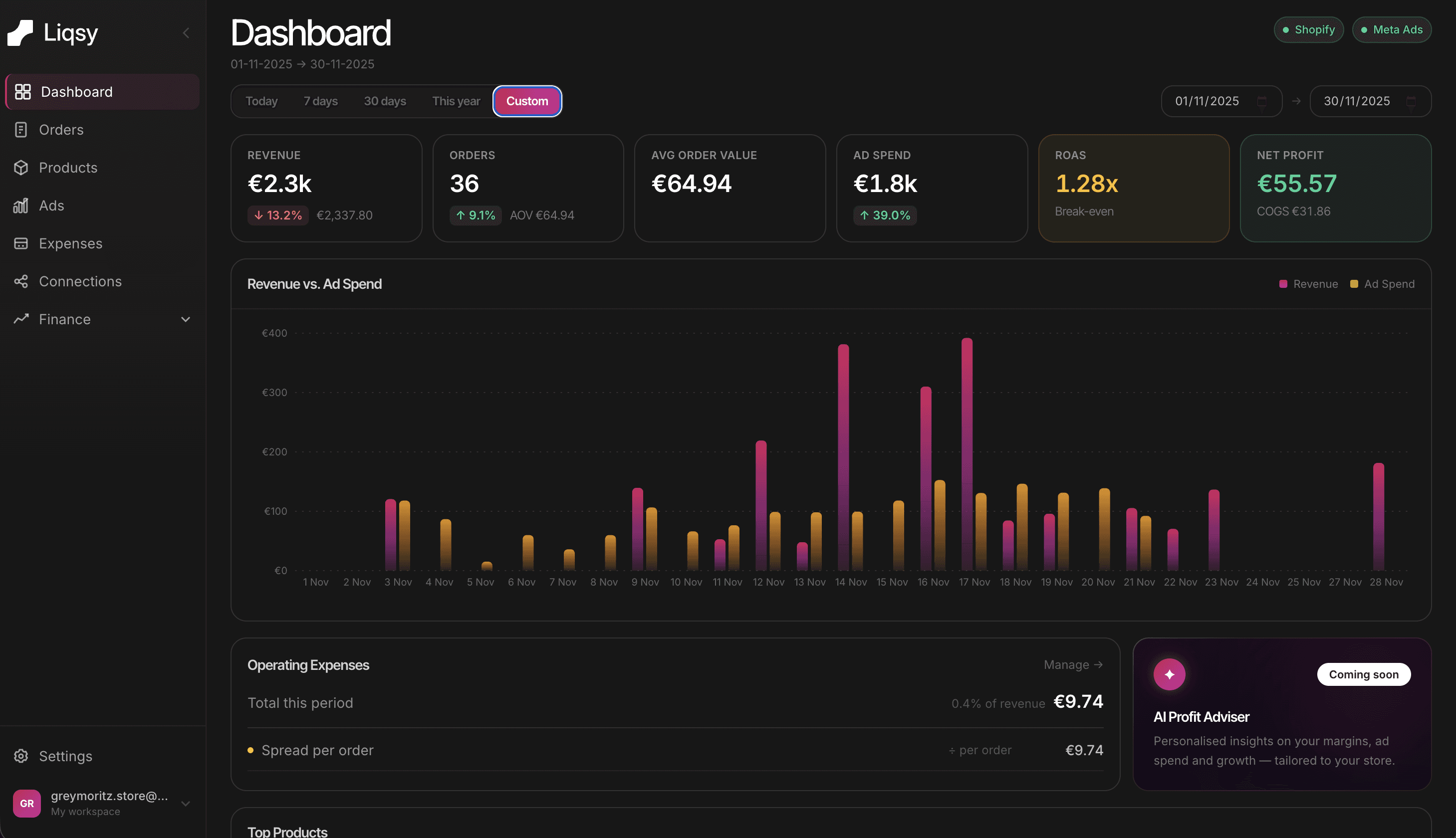Screen dimensions: 1456x838
Task: Open Settings via the gear icon
Action: tap(21, 756)
